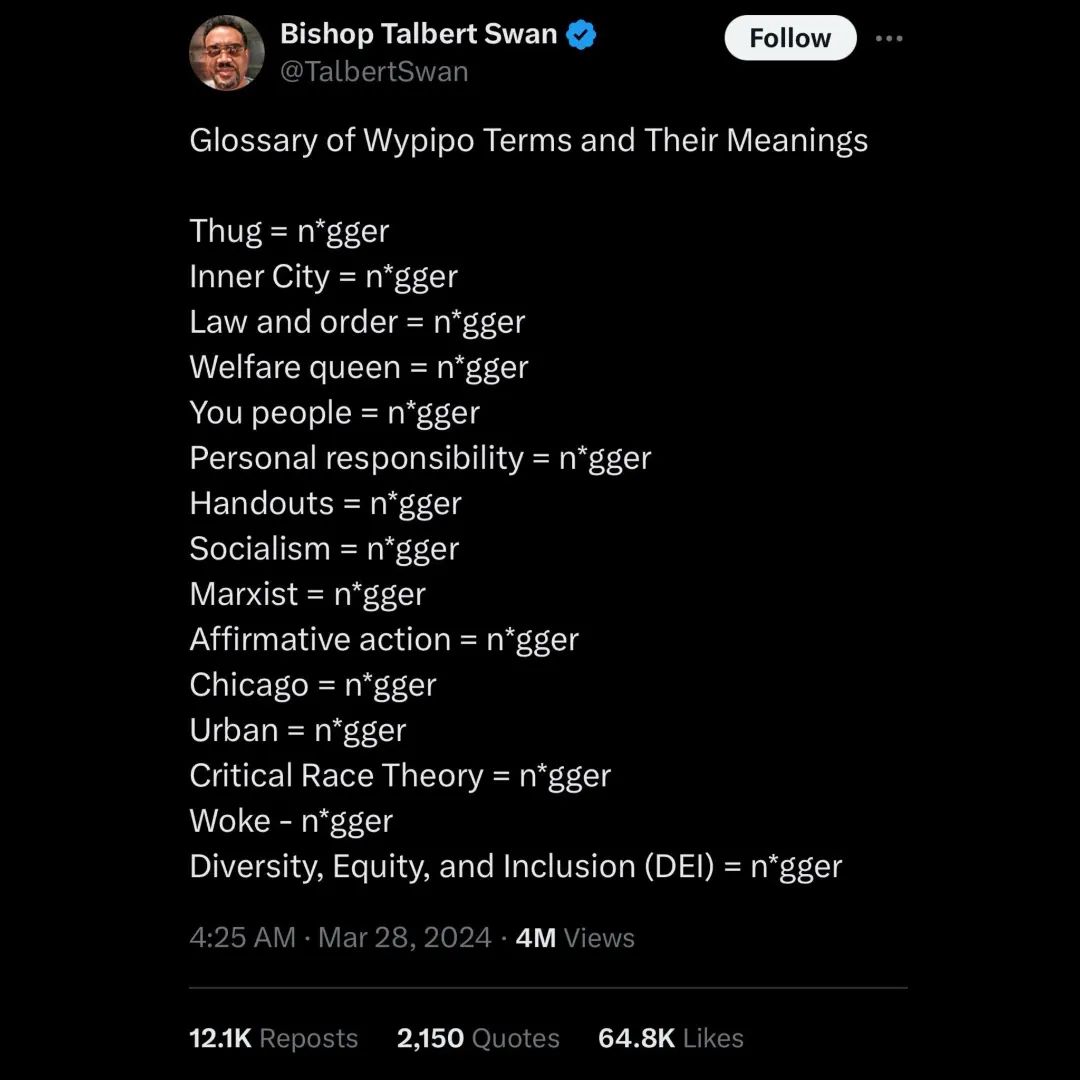The width and height of the screenshot is (1080, 1080).
Task: Click the phrase Law and order
Action: [294, 322]
